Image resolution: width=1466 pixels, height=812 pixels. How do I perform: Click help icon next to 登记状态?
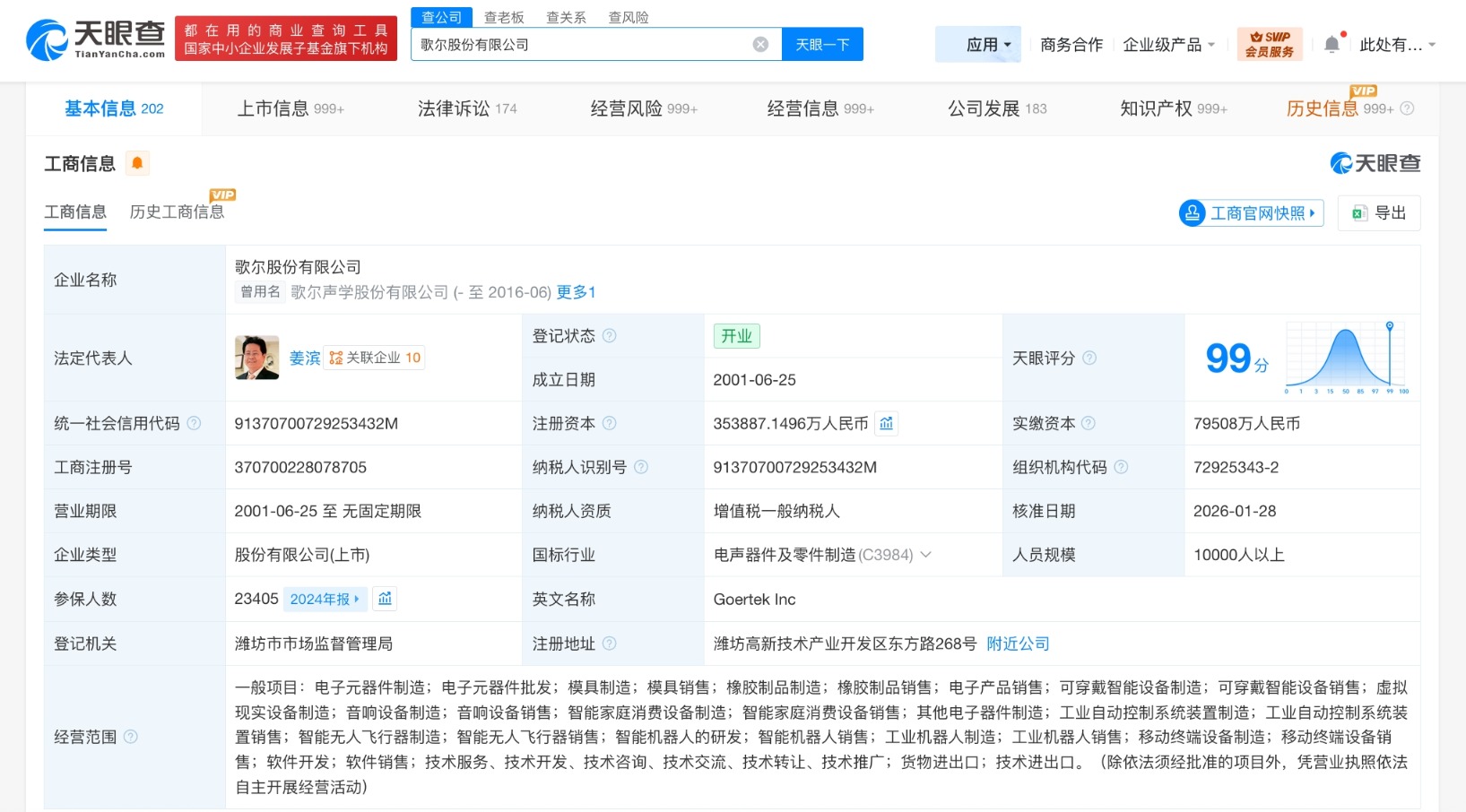coord(610,336)
